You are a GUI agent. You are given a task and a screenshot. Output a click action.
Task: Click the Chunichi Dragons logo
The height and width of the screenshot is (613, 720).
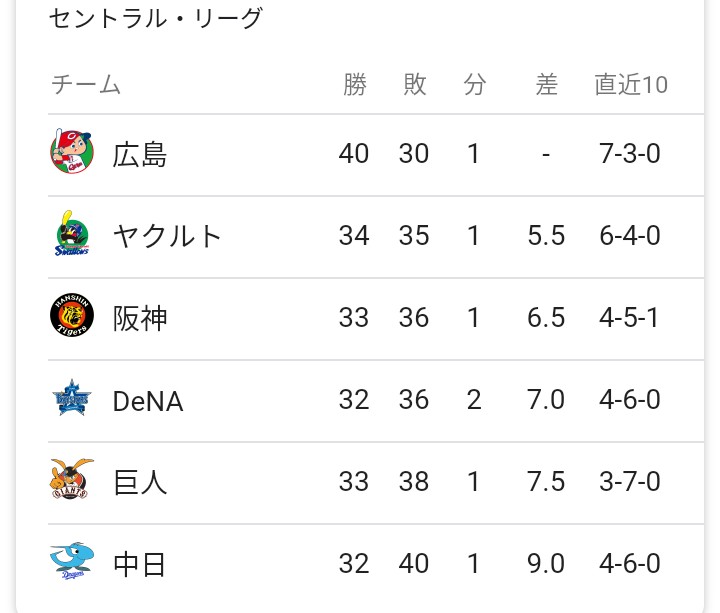tap(72, 561)
